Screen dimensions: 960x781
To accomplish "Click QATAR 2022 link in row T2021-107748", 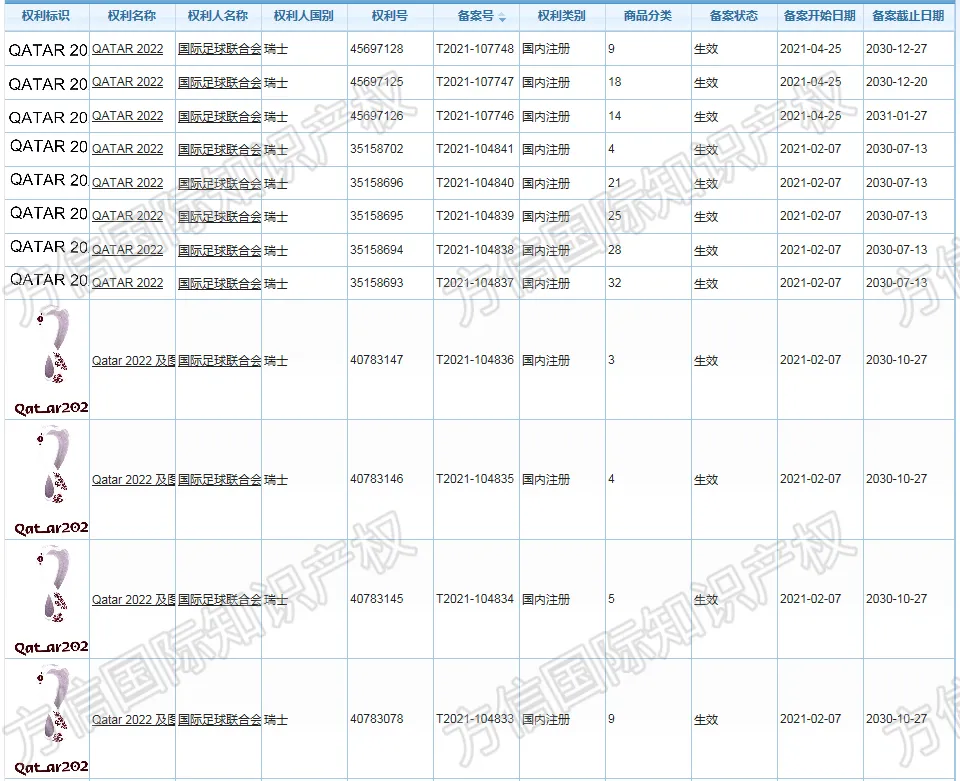I will coord(127,49).
